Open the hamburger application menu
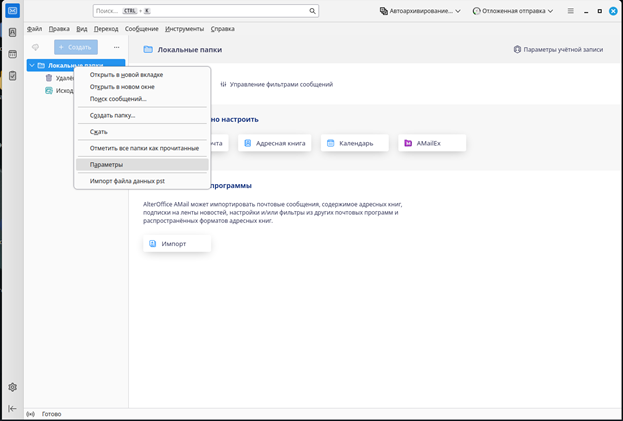Screen dimensions: 623x421 coord(571,11)
